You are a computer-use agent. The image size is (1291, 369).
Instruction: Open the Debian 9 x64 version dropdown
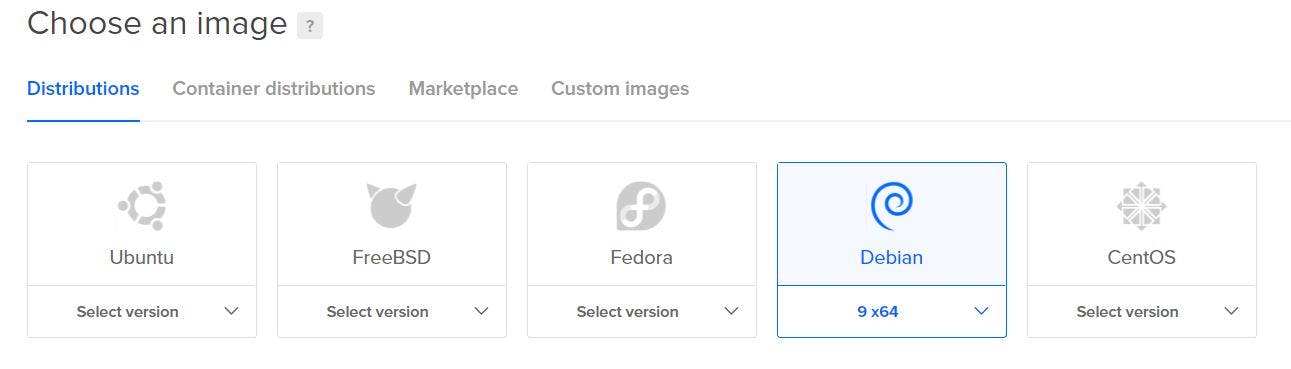click(x=891, y=311)
